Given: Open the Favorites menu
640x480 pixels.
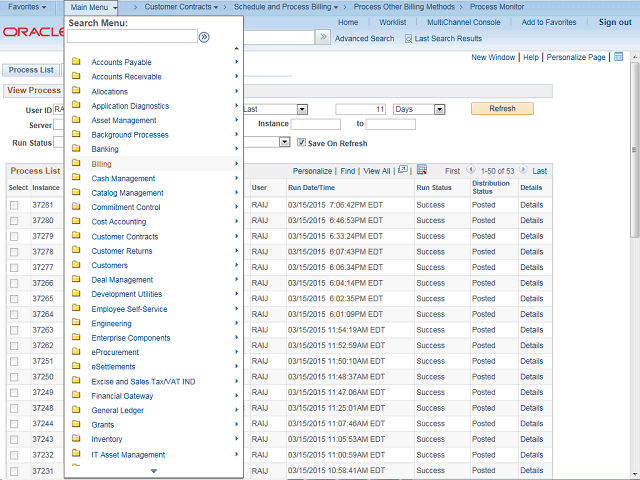Looking at the screenshot, I should (x=27, y=7).
